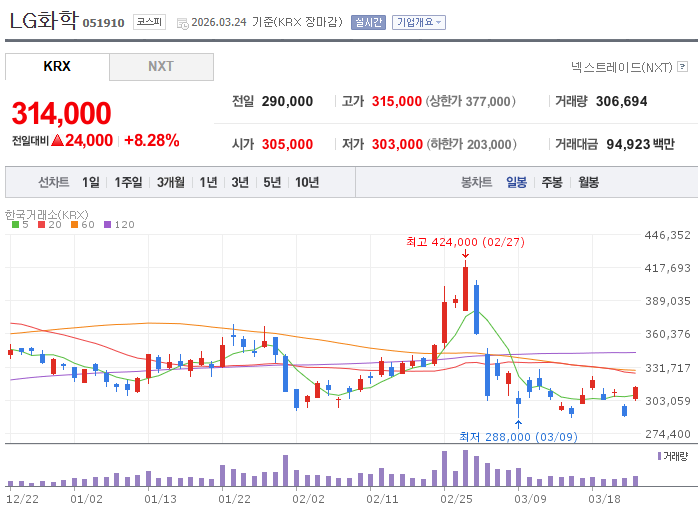Click the 전일 value 290,000
Viewport: 698px width, 512px height.
tap(287, 102)
